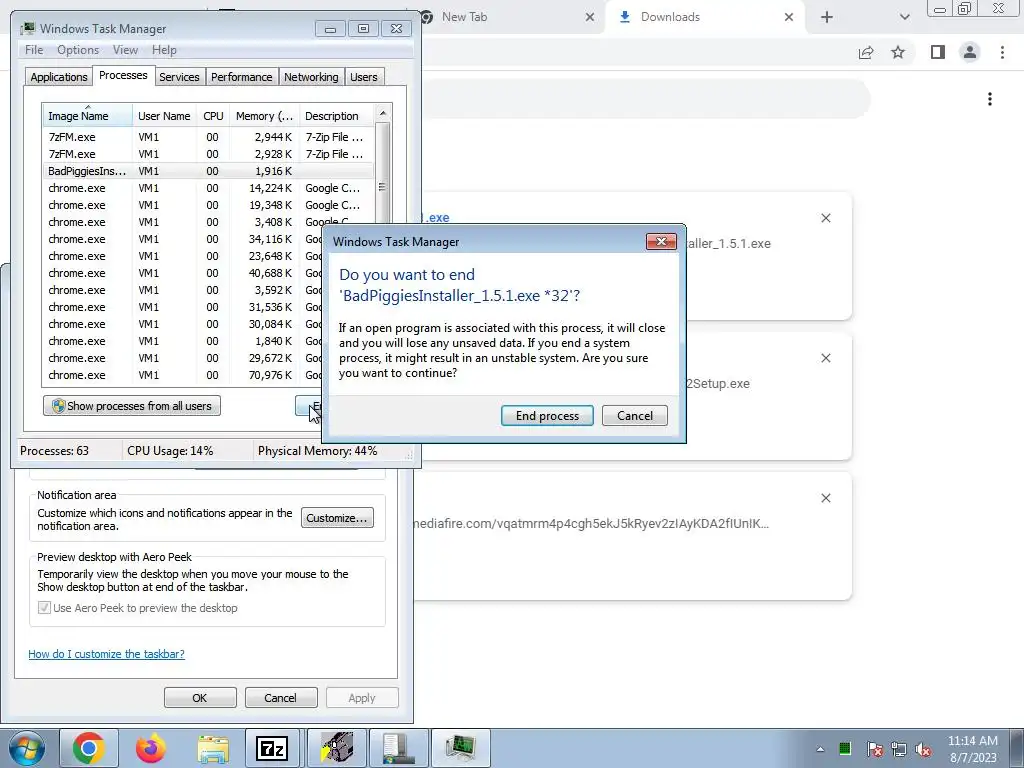The height and width of the screenshot is (768, 1024).
Task: Select chrome.exe process using 14,224 K
Action: point(208,188)
